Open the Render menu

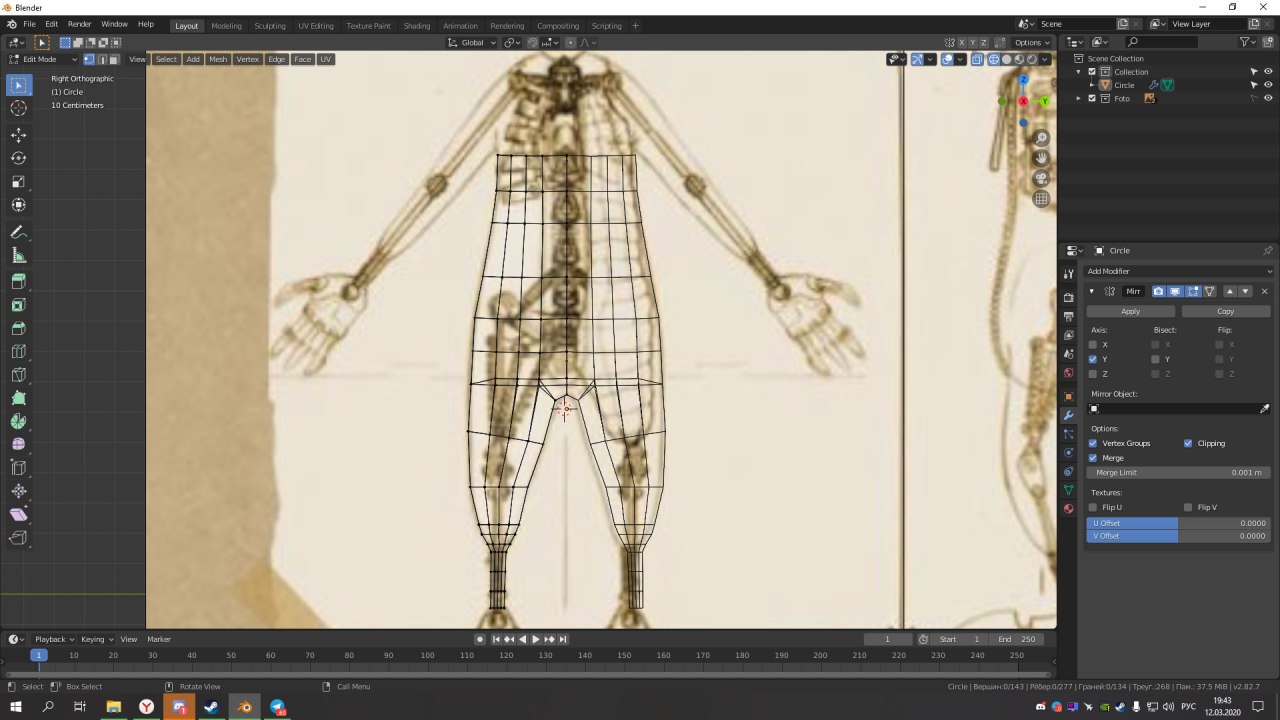point(80,24)
